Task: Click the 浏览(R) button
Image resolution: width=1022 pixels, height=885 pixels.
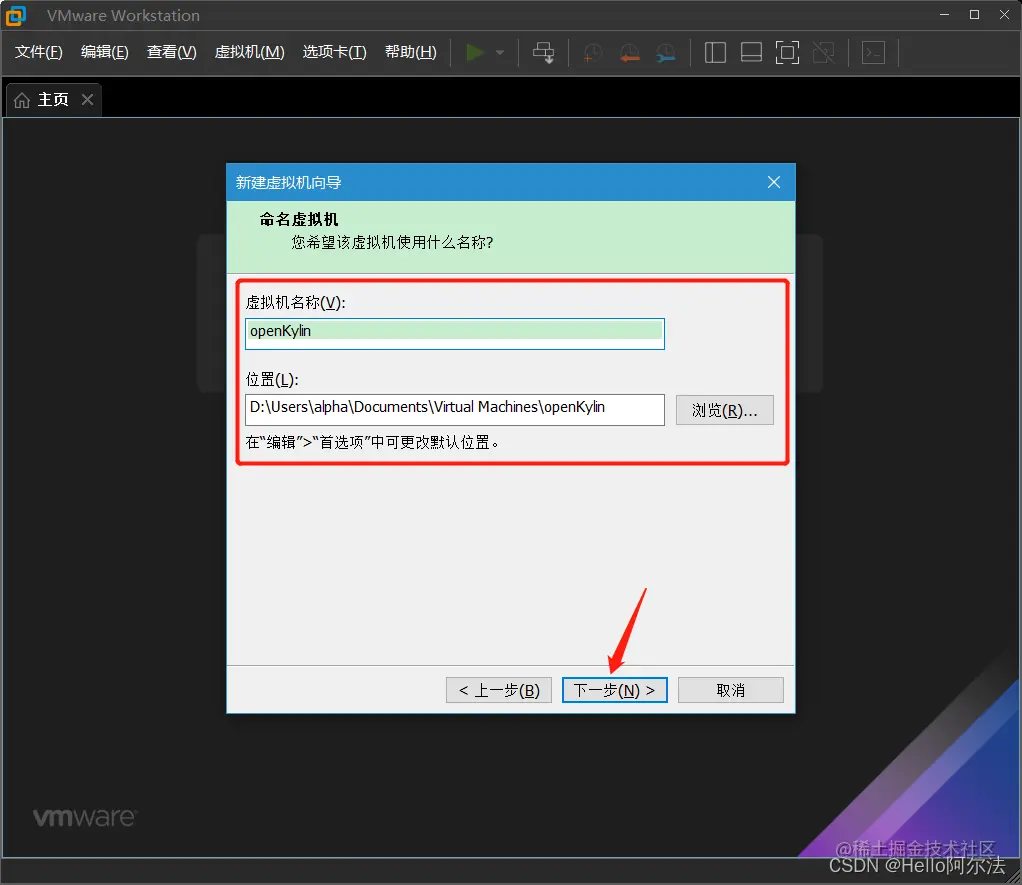Action: 724,410
